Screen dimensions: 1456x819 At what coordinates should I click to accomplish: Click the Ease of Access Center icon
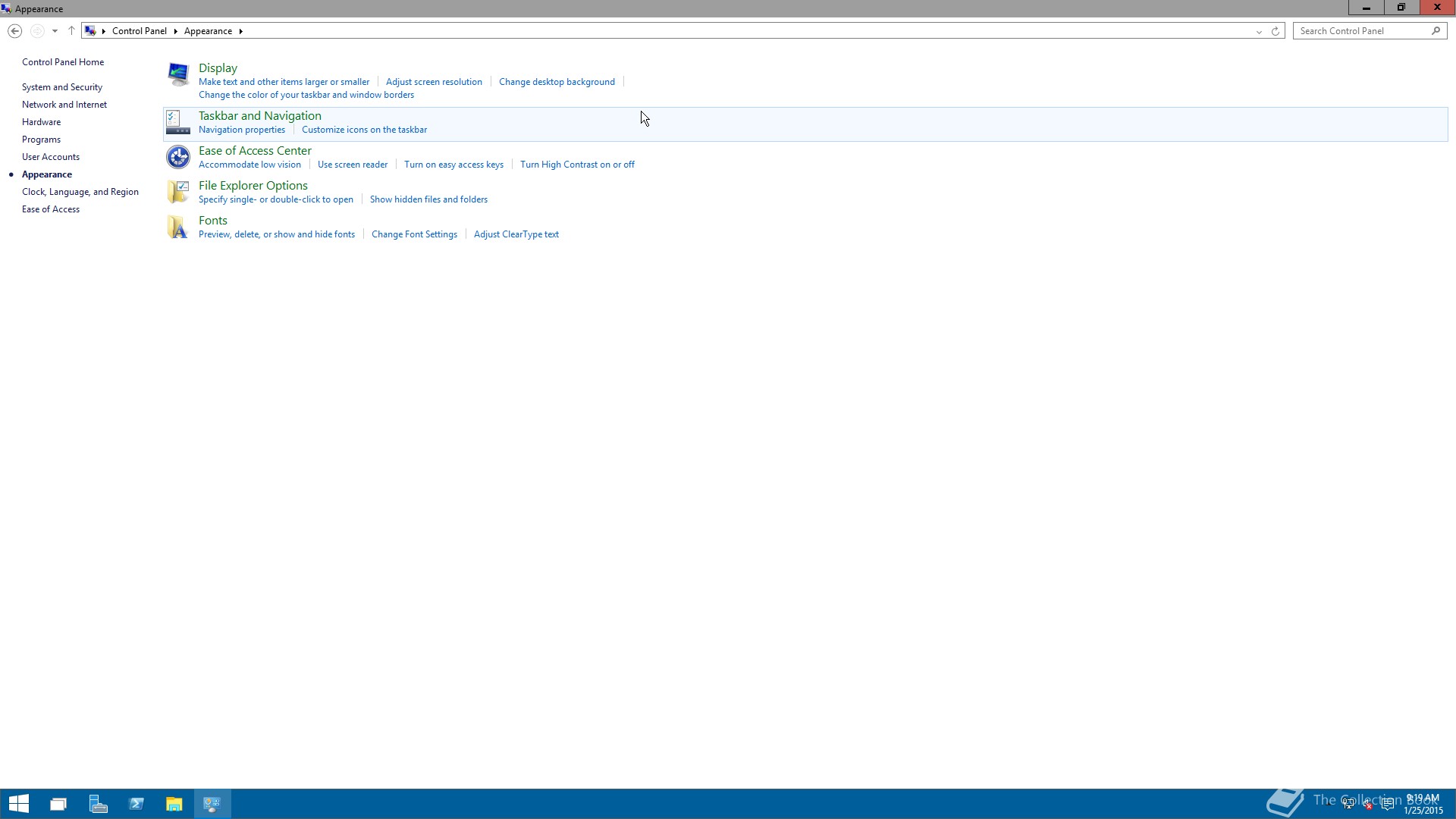click(178, 157)
